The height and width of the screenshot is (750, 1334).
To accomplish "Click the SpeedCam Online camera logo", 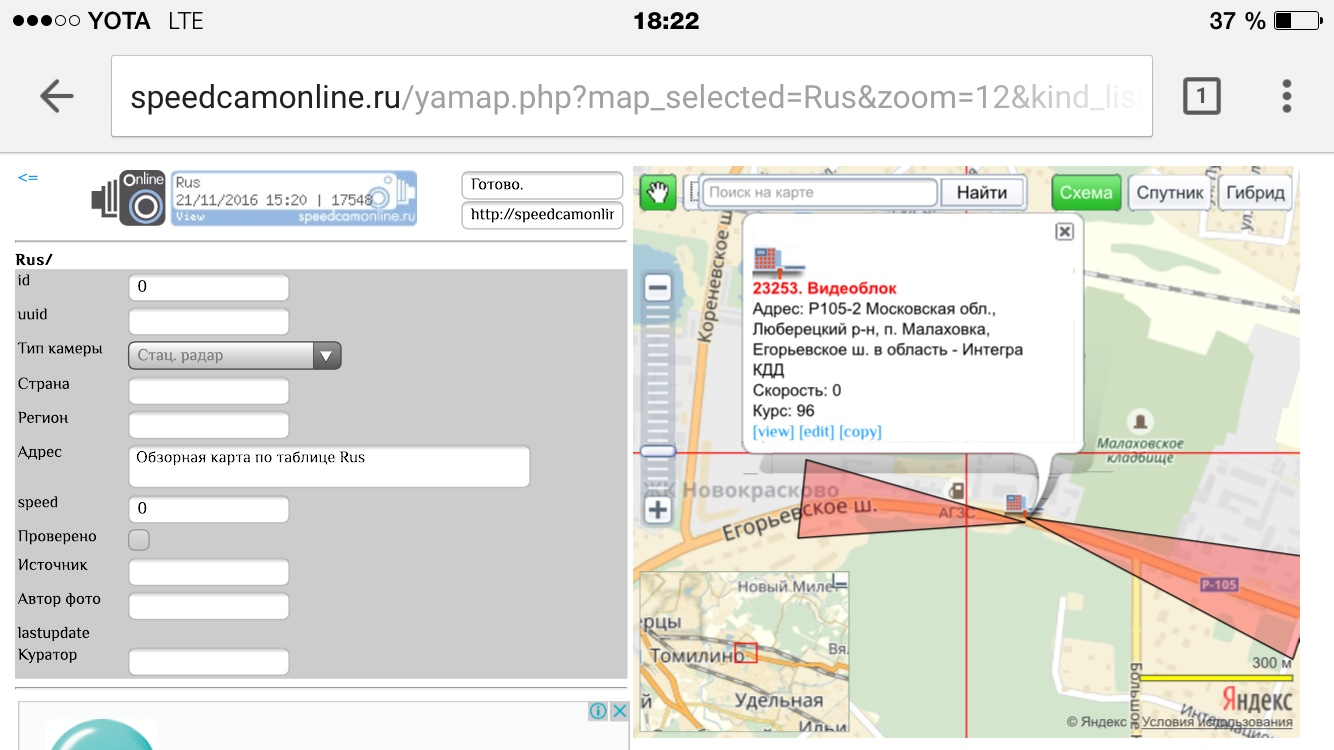I will [x=129, y=198].
